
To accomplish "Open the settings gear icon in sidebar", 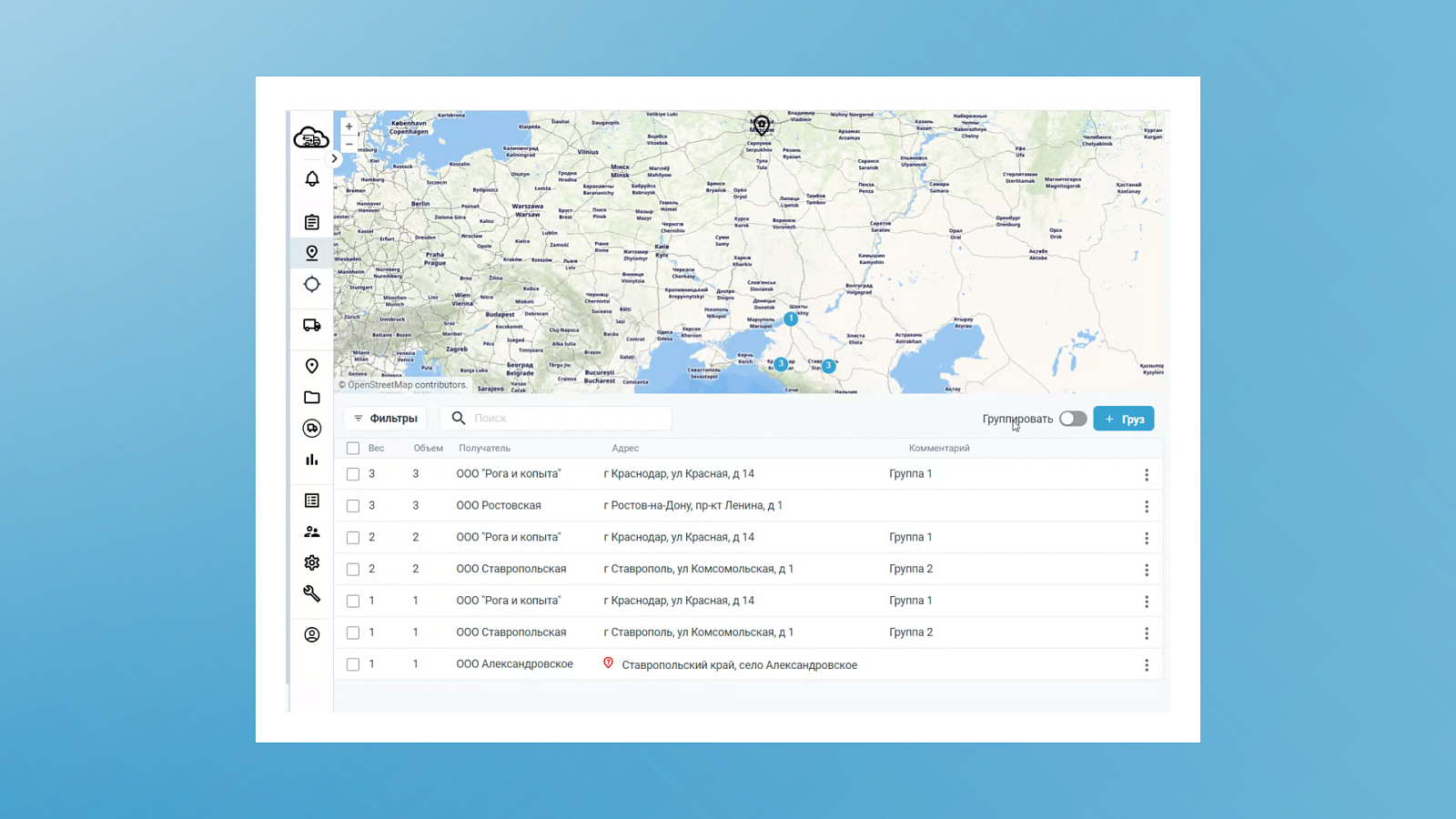I will point(312,562).
